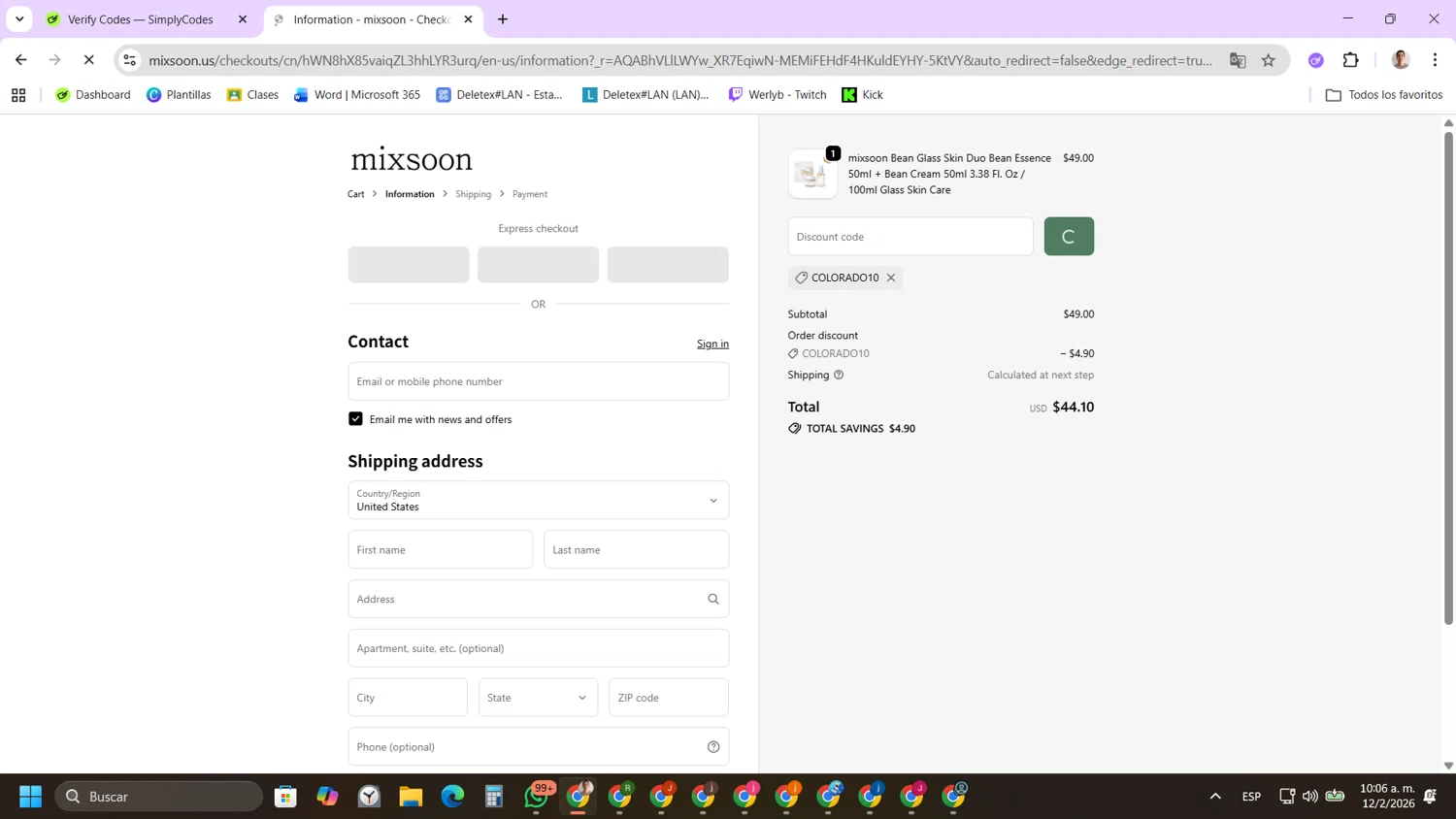Image resolution: width=1456 pixels, height=819 pixels.
Task: Open the apps grid in bookmarks bar
Action: 18,95
